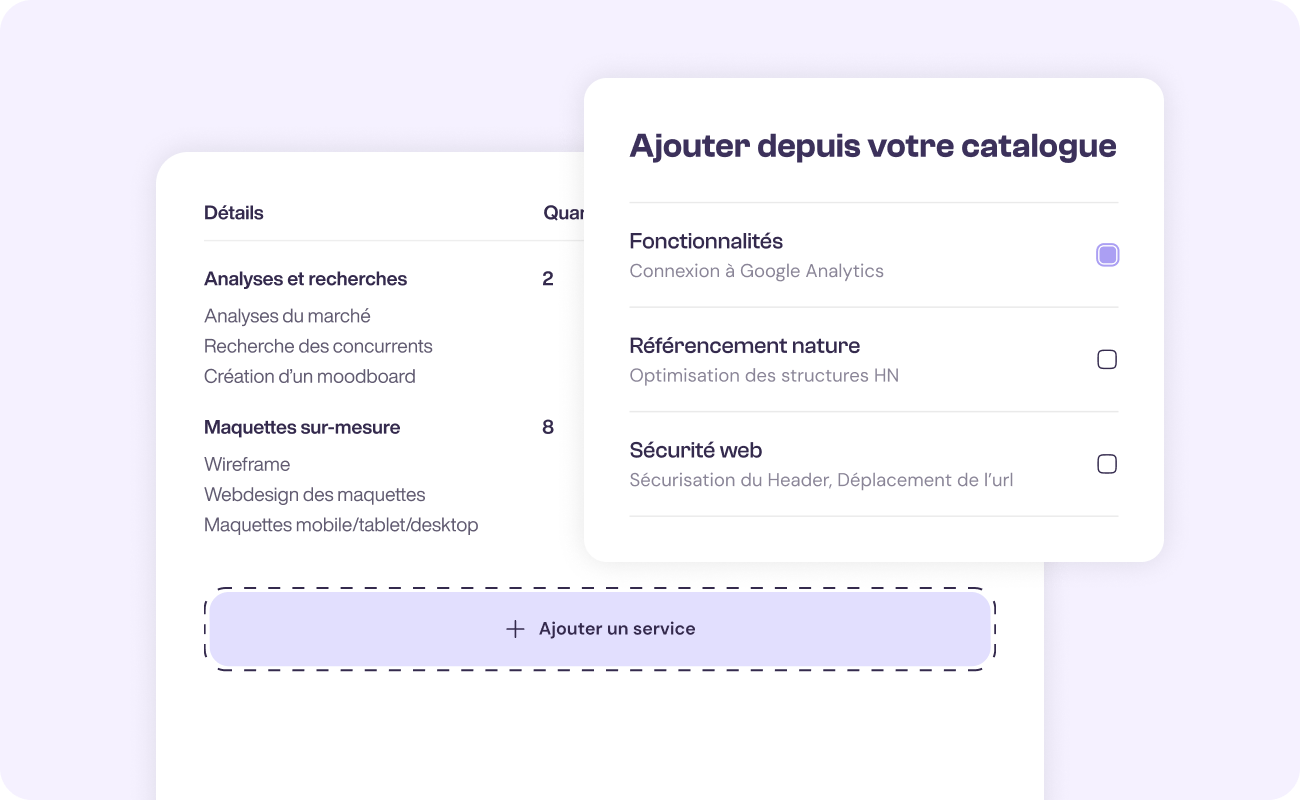Enable the Fonctionnalités catalogue item

tap(1106, 255)
